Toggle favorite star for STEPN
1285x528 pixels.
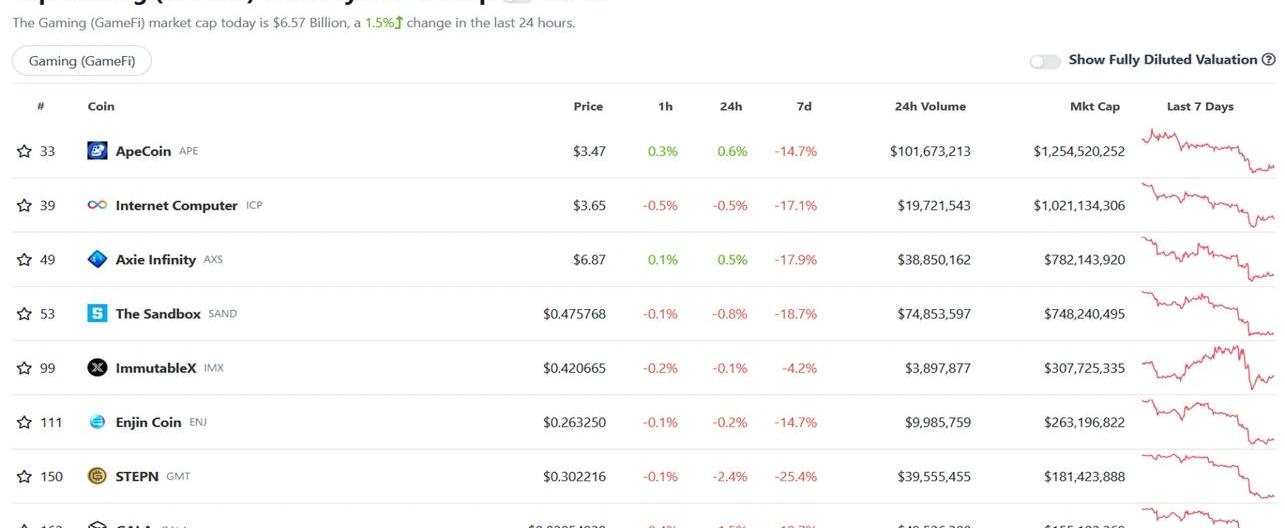pyautogui.click(x=24, y=476)
